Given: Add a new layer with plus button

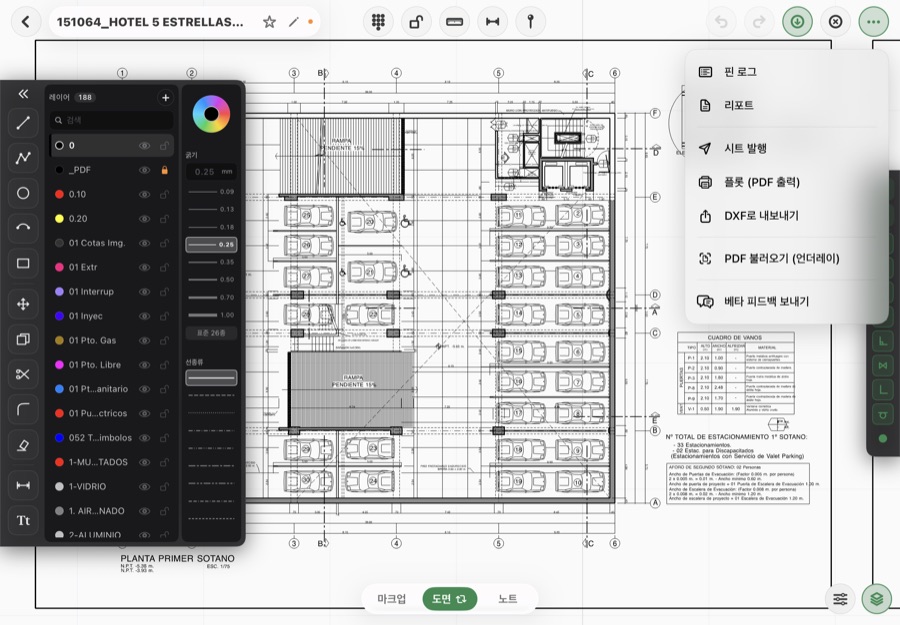Looking at the screenshot, I should point(165,98).
